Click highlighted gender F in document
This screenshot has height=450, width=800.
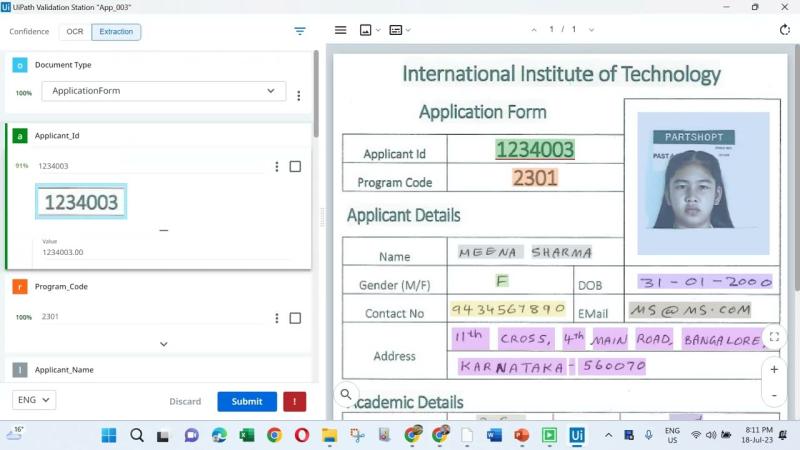click(502, 281)
